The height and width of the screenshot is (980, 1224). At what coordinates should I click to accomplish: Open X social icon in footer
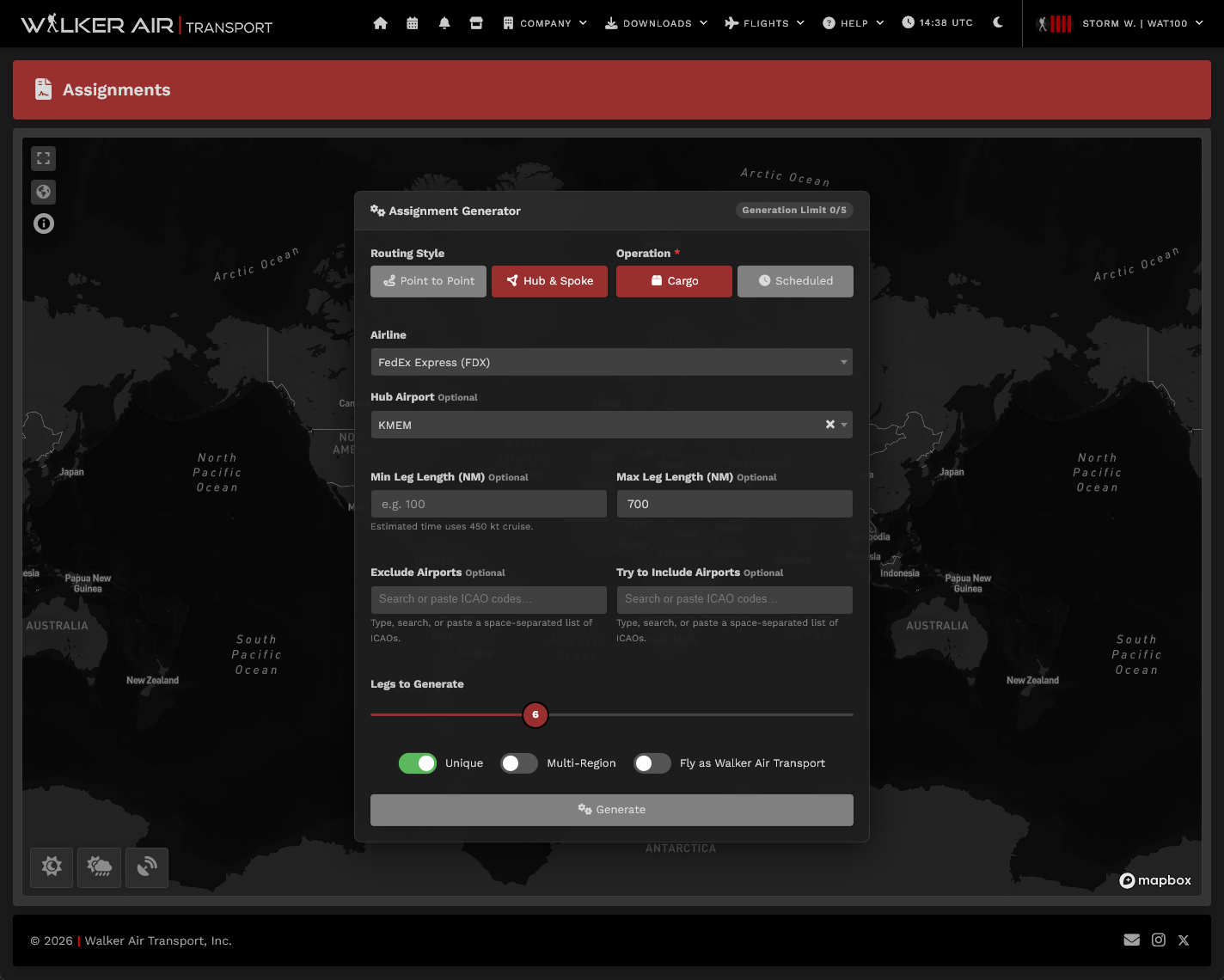point(1184,940)
